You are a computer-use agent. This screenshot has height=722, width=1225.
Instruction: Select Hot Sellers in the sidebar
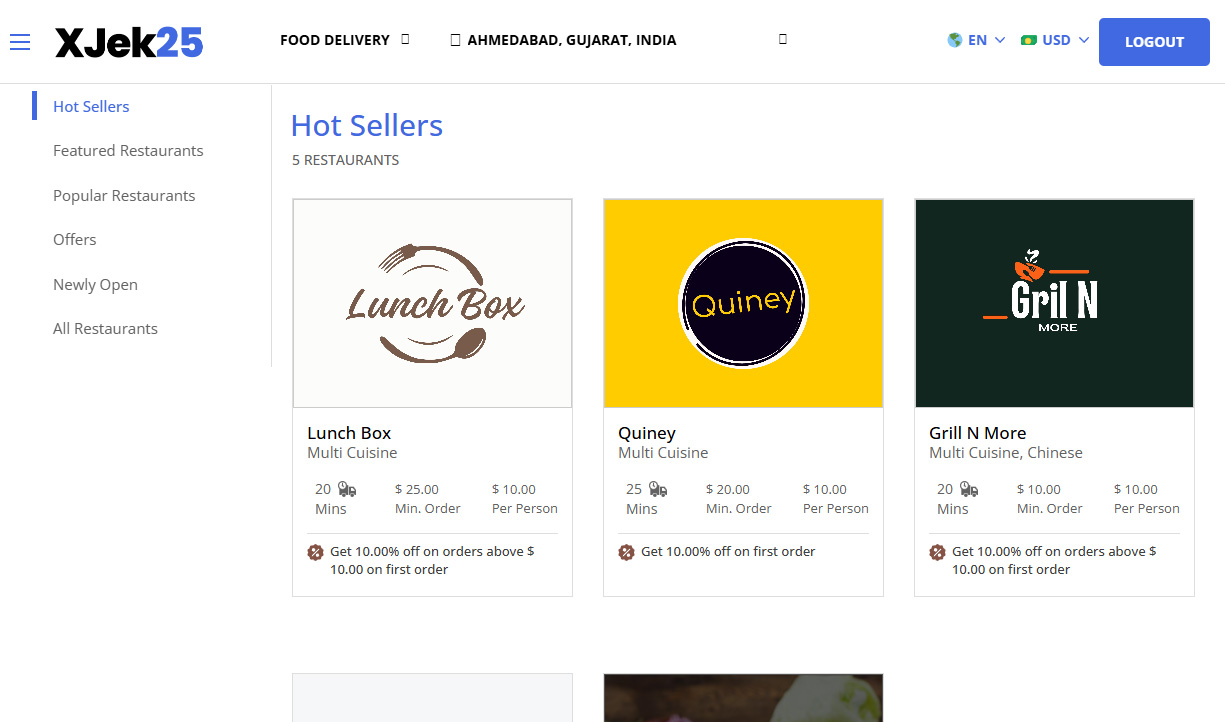pos(90,106)
